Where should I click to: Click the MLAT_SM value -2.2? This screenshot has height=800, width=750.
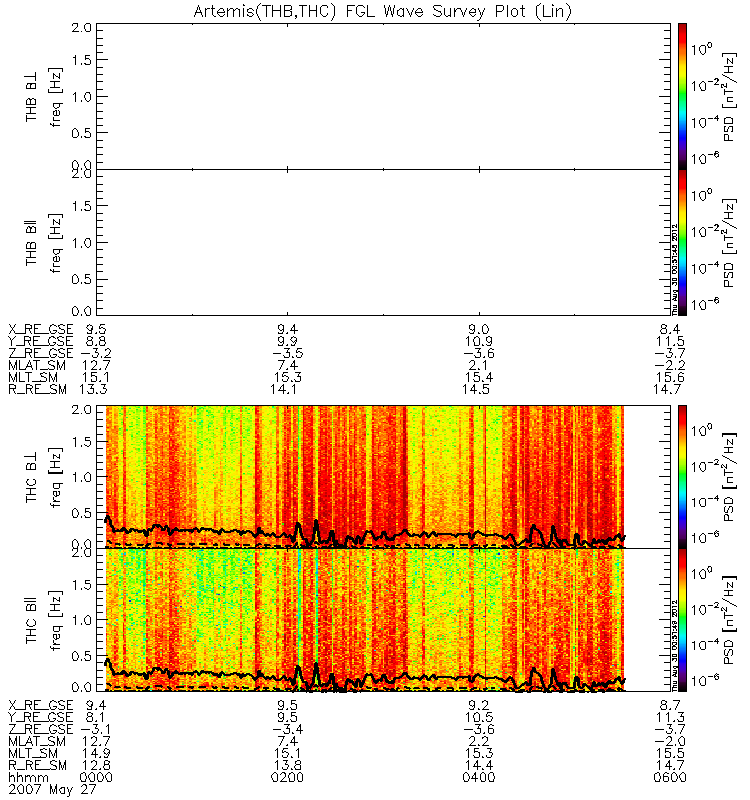coord(670,365)
